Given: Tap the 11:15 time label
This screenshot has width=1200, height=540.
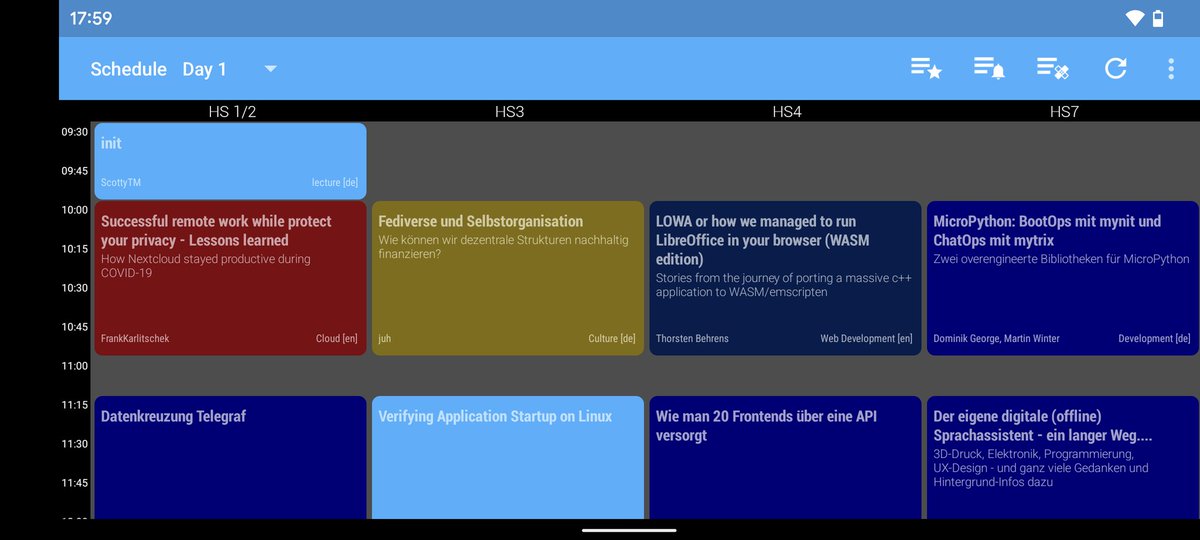Looking at the screenshot, I should (x=75, y=405).
